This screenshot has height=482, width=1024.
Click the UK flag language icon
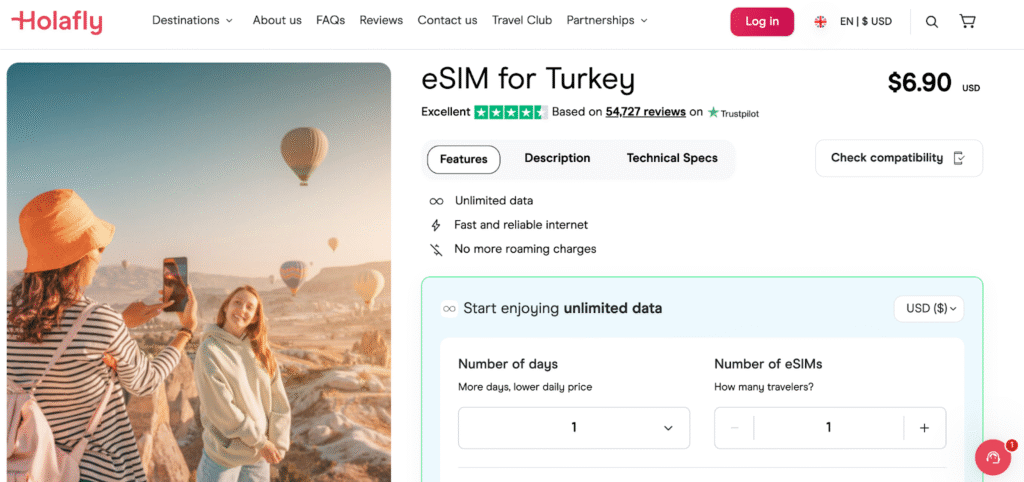(x=820, y=21)
